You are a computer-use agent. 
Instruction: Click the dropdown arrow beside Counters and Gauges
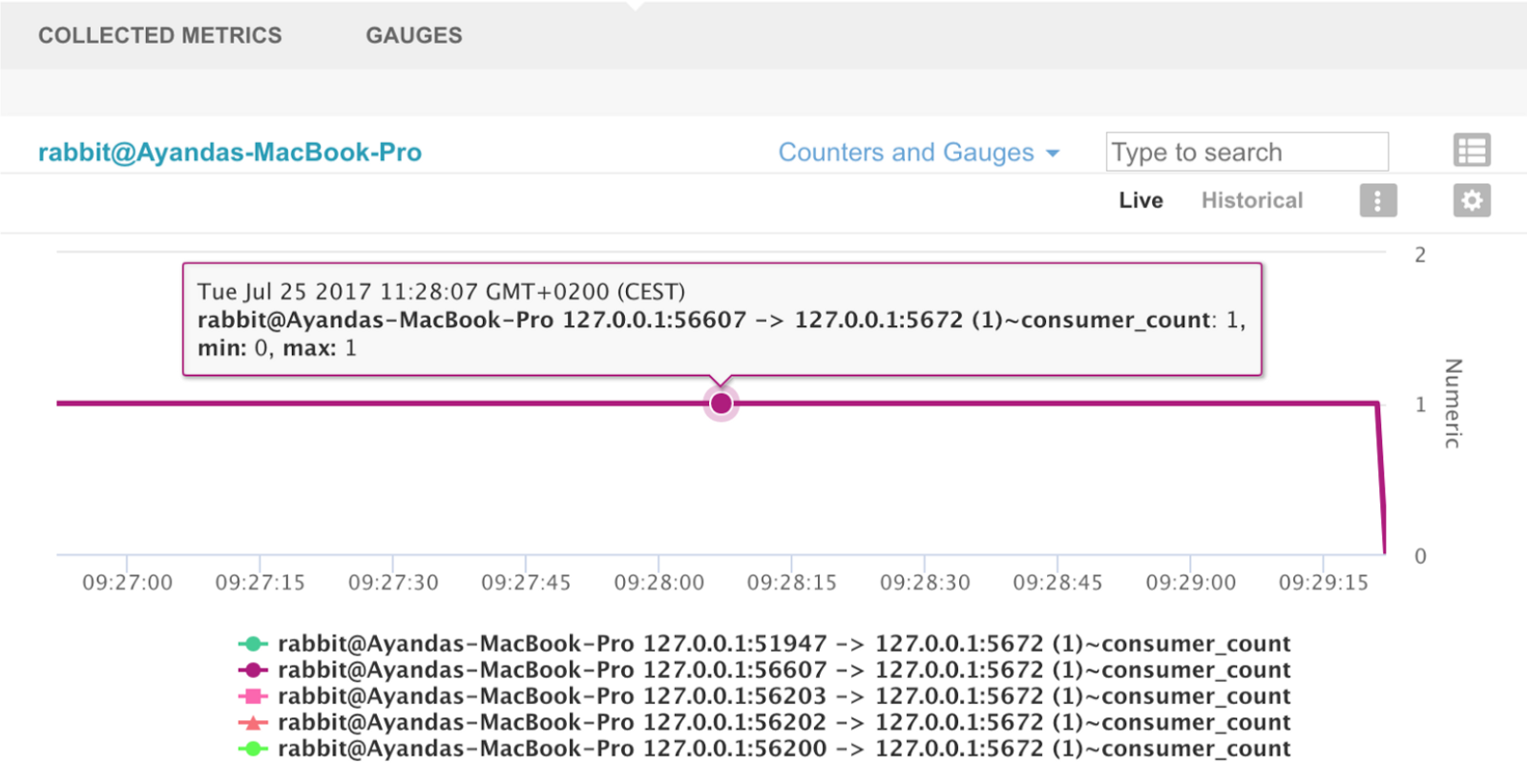pos(1054,154)
